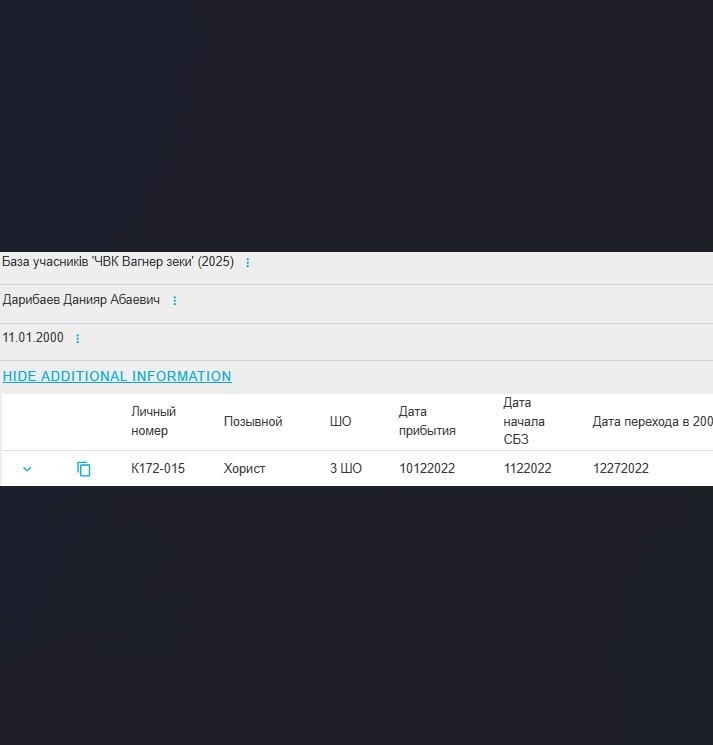713x745 pixels.
Task: Click the date text 11.01.2000
Action: click(33, 338)
